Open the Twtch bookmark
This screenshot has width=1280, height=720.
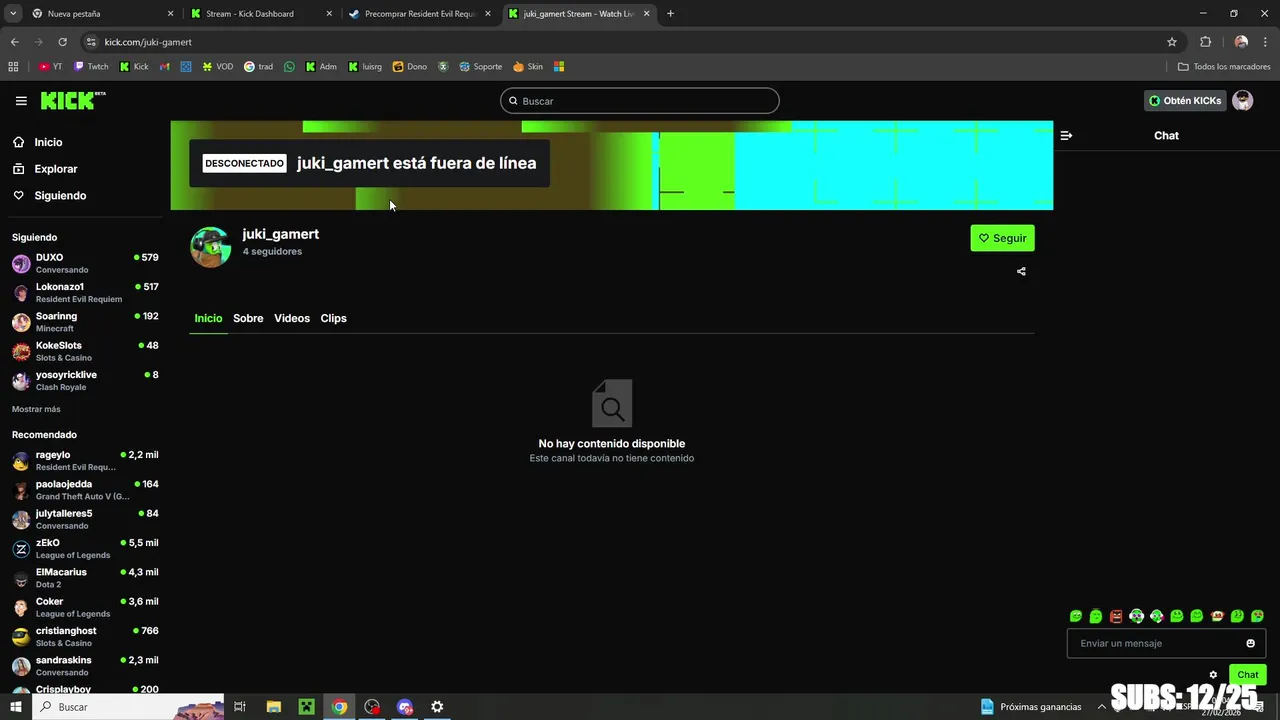click(91, 67)
